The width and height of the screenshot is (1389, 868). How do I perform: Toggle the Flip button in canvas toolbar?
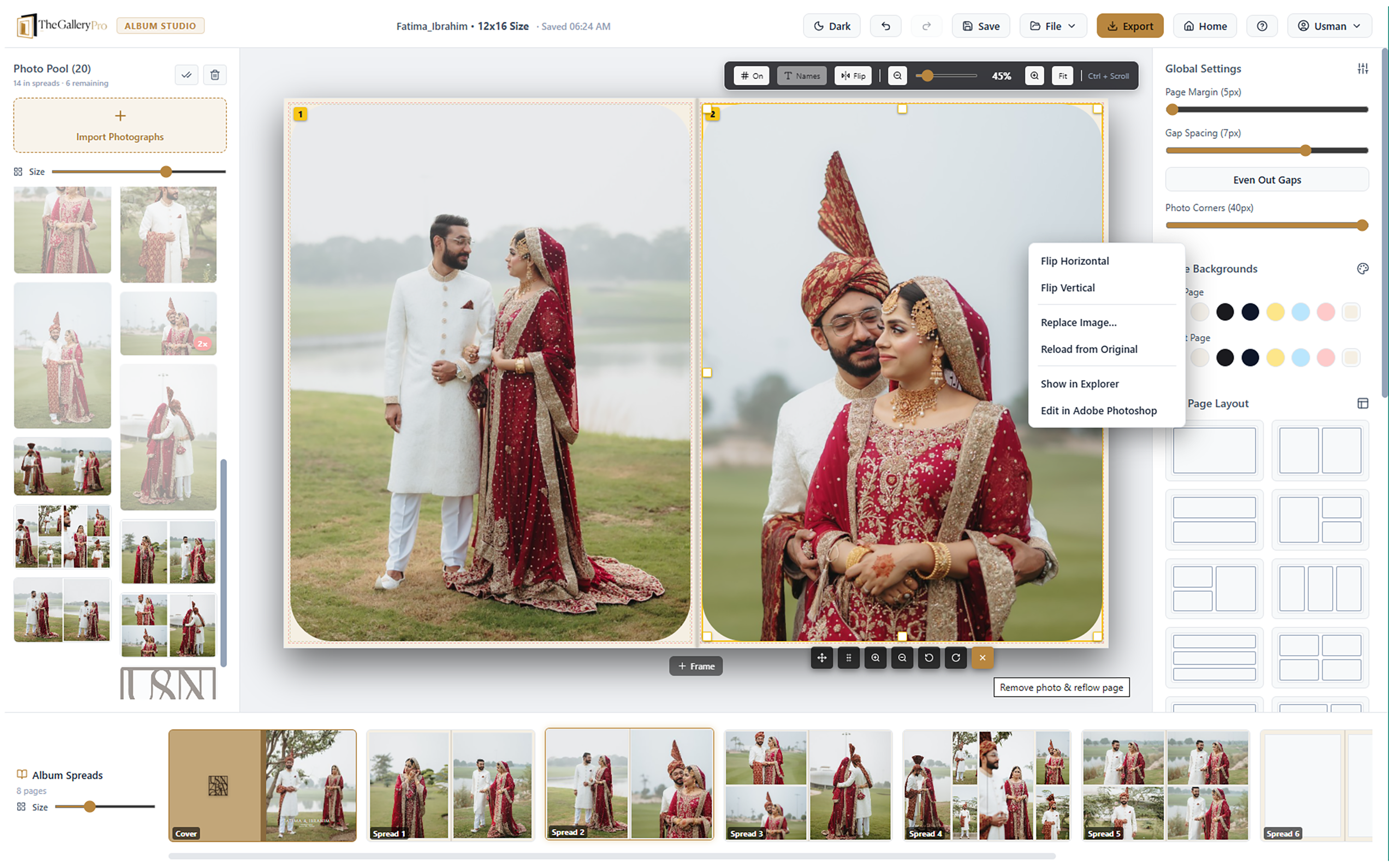[x=853, y=76]
